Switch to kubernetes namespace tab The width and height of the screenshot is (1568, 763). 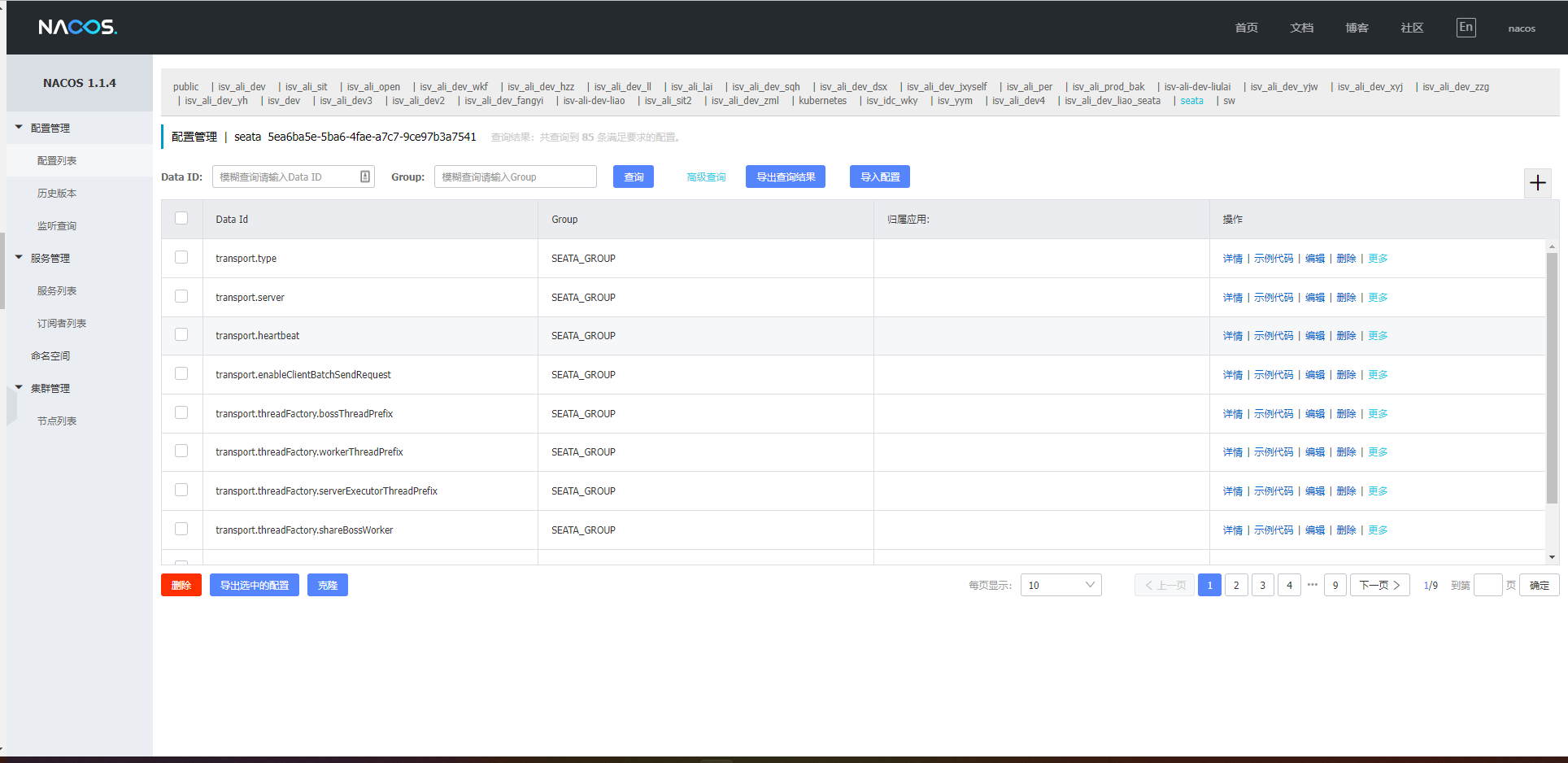[822, 101]
